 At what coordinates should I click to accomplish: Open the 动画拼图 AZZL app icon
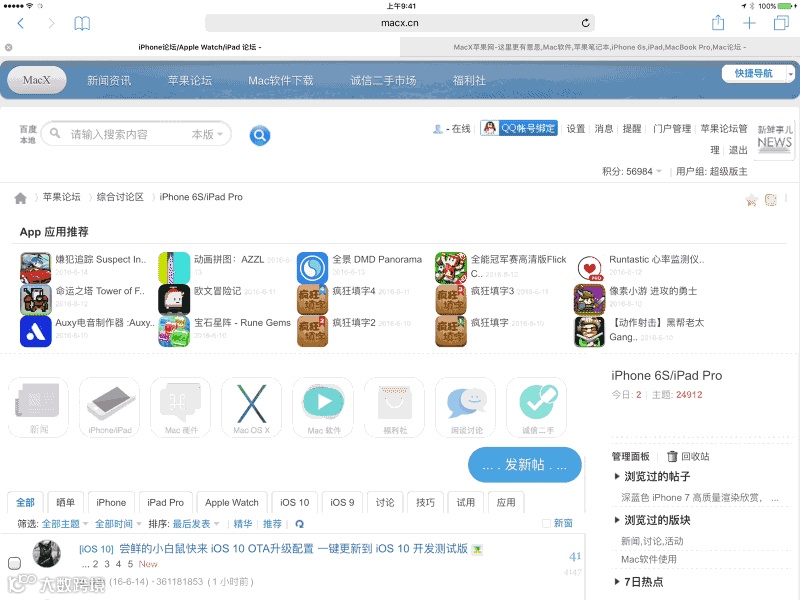pos(174,267)
